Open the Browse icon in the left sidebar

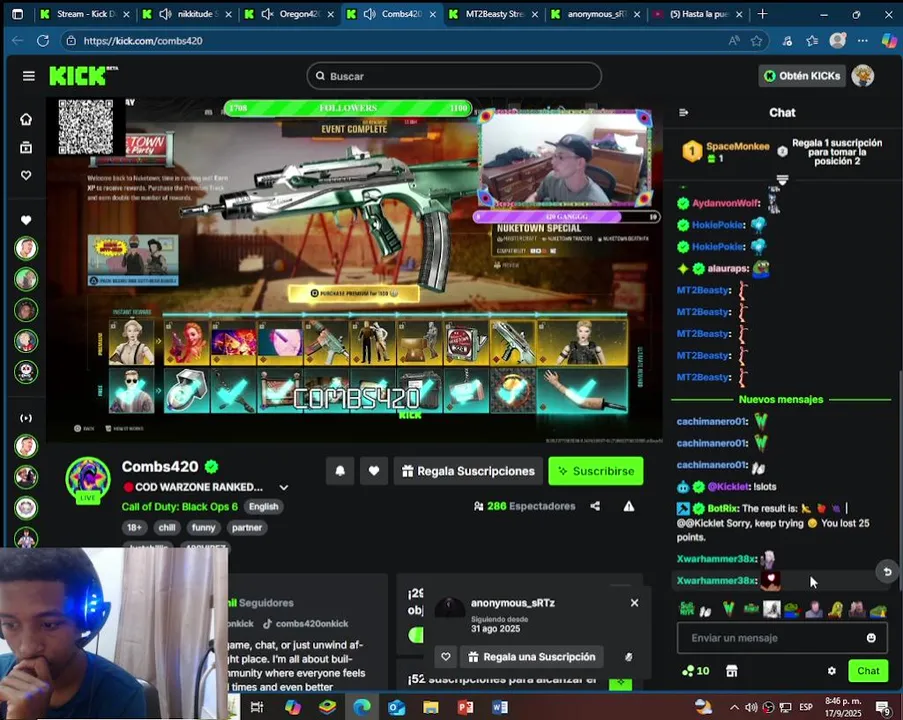pos(26,147)
